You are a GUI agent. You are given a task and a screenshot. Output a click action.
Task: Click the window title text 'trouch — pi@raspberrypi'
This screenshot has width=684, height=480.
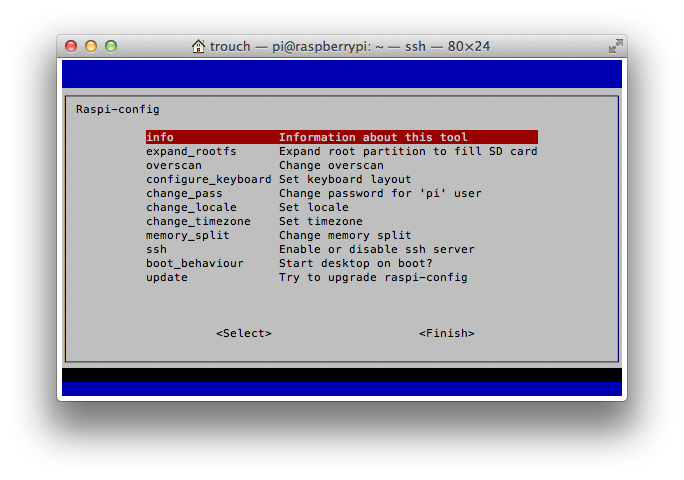click(x=291, y=46)
